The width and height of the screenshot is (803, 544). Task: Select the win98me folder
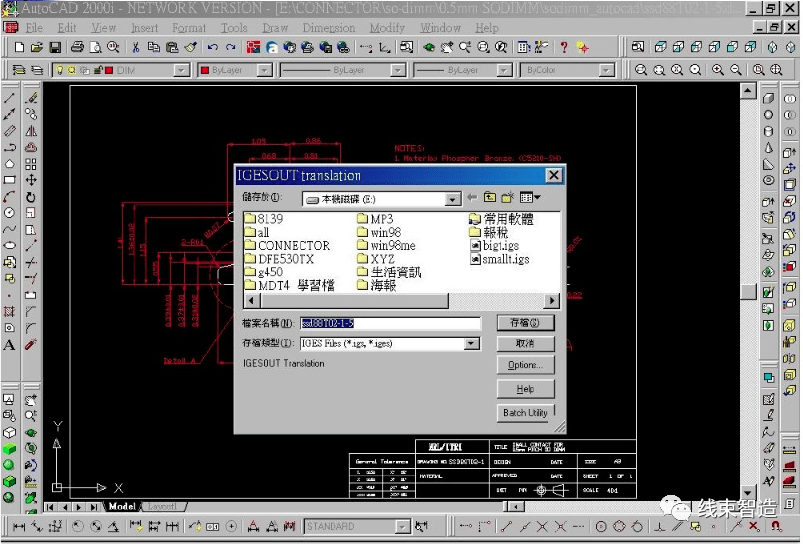click(386, 245)
